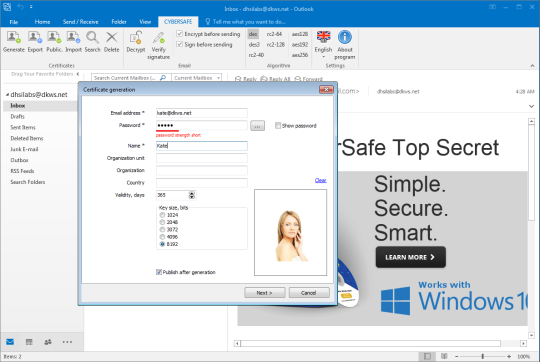Viewport: 540px width, 362px height.
Task: Select the 2048 bits key size
Action: tap(162, 222)
